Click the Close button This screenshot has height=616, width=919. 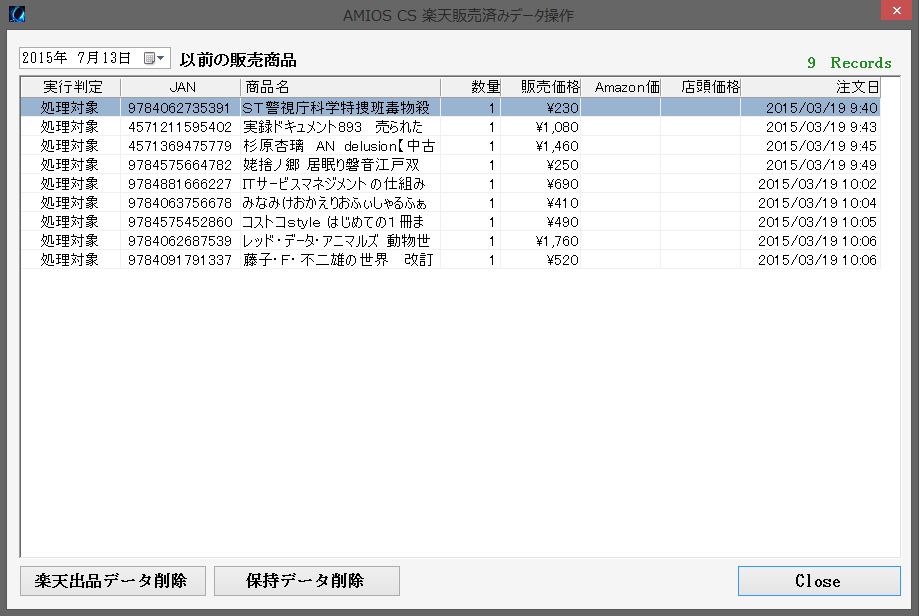819,581
